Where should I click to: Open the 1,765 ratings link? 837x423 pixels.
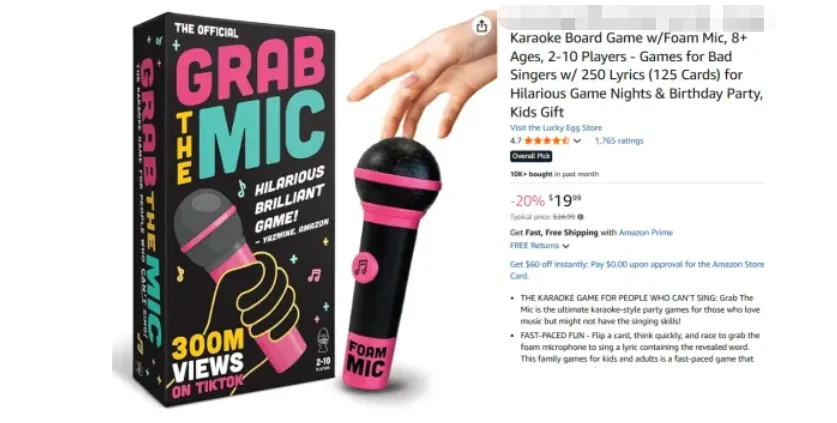pos(619,141)
